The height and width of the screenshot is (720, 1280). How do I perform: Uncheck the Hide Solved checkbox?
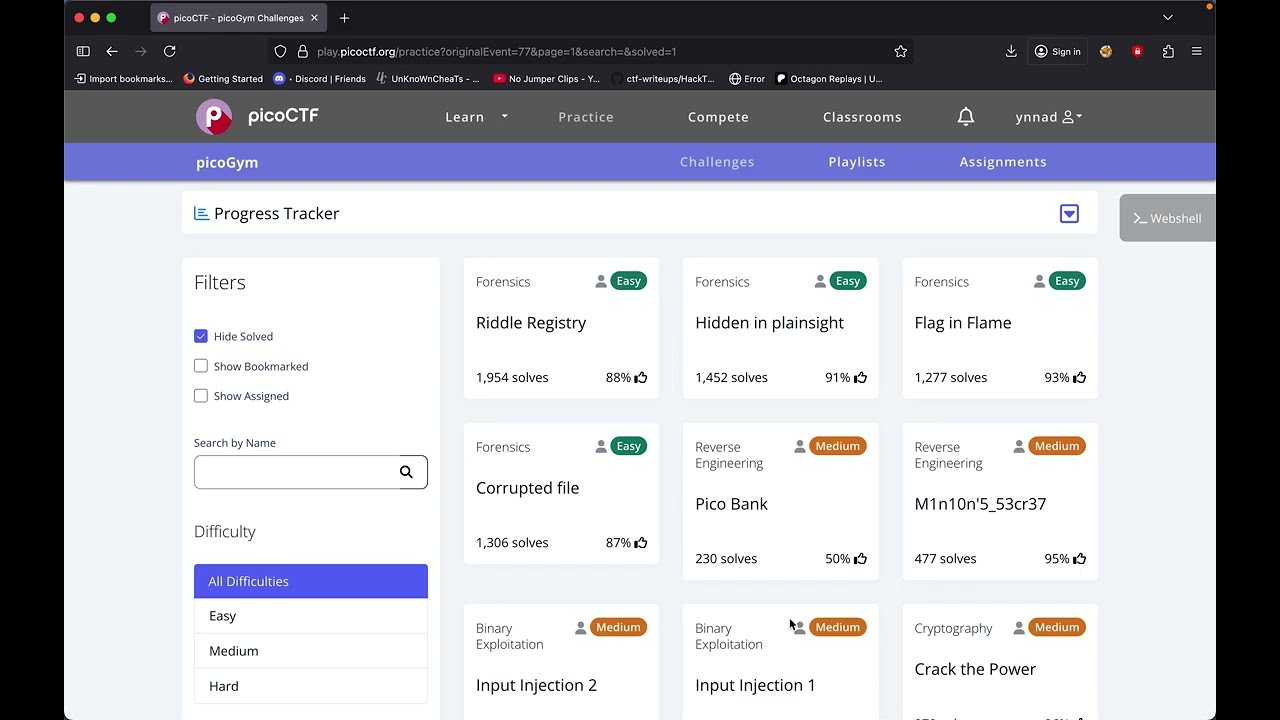coord(201,336)
